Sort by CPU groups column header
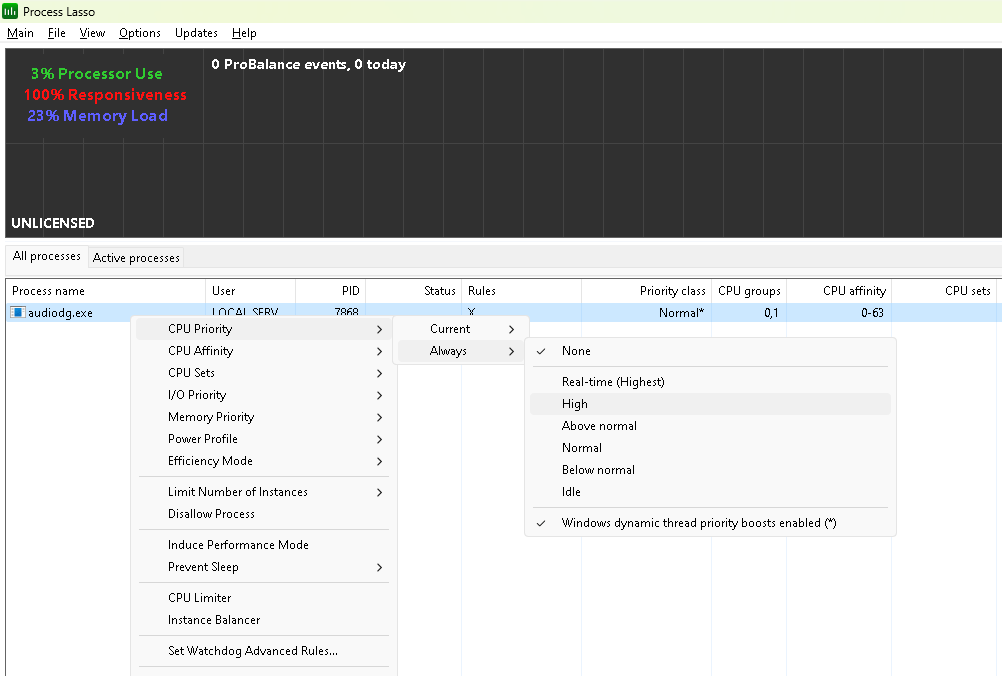Image resolution: width=1002 pixels, height=676 pixels. pyautogui.click(x=749, y=291)
